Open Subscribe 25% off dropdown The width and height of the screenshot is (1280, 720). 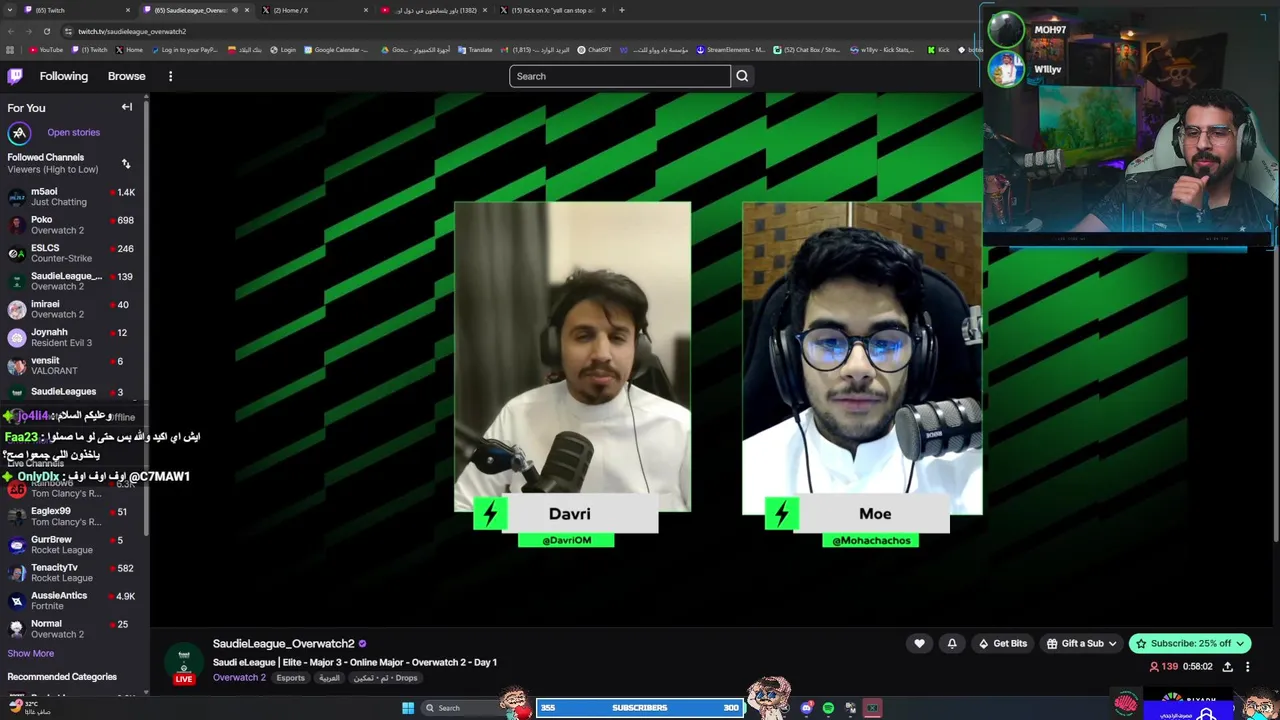tap(1190, 643)
